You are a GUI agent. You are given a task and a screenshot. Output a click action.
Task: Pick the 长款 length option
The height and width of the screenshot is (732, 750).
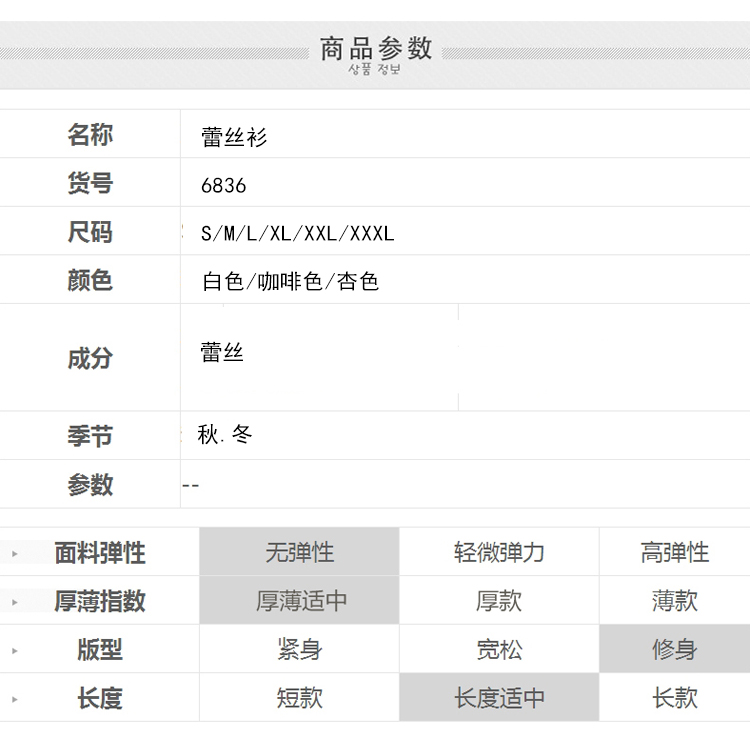pyautogui.click(x=674, y=698)
